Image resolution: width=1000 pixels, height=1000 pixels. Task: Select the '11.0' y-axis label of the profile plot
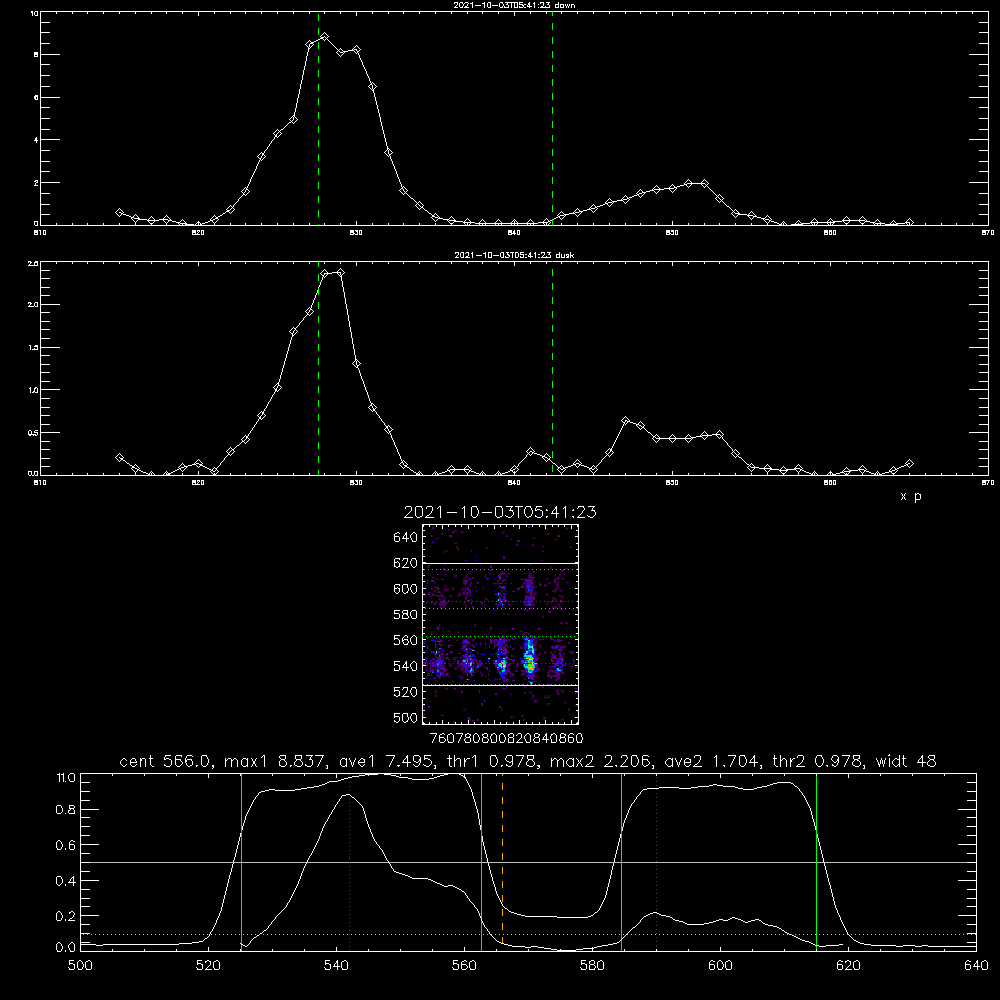pyautogui.click(x=66, y=778)
